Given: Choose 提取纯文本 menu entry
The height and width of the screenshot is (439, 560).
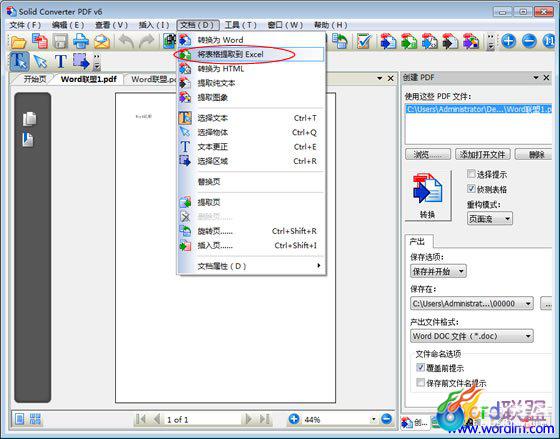Looking at the screenshot, I should pos(251,83).
